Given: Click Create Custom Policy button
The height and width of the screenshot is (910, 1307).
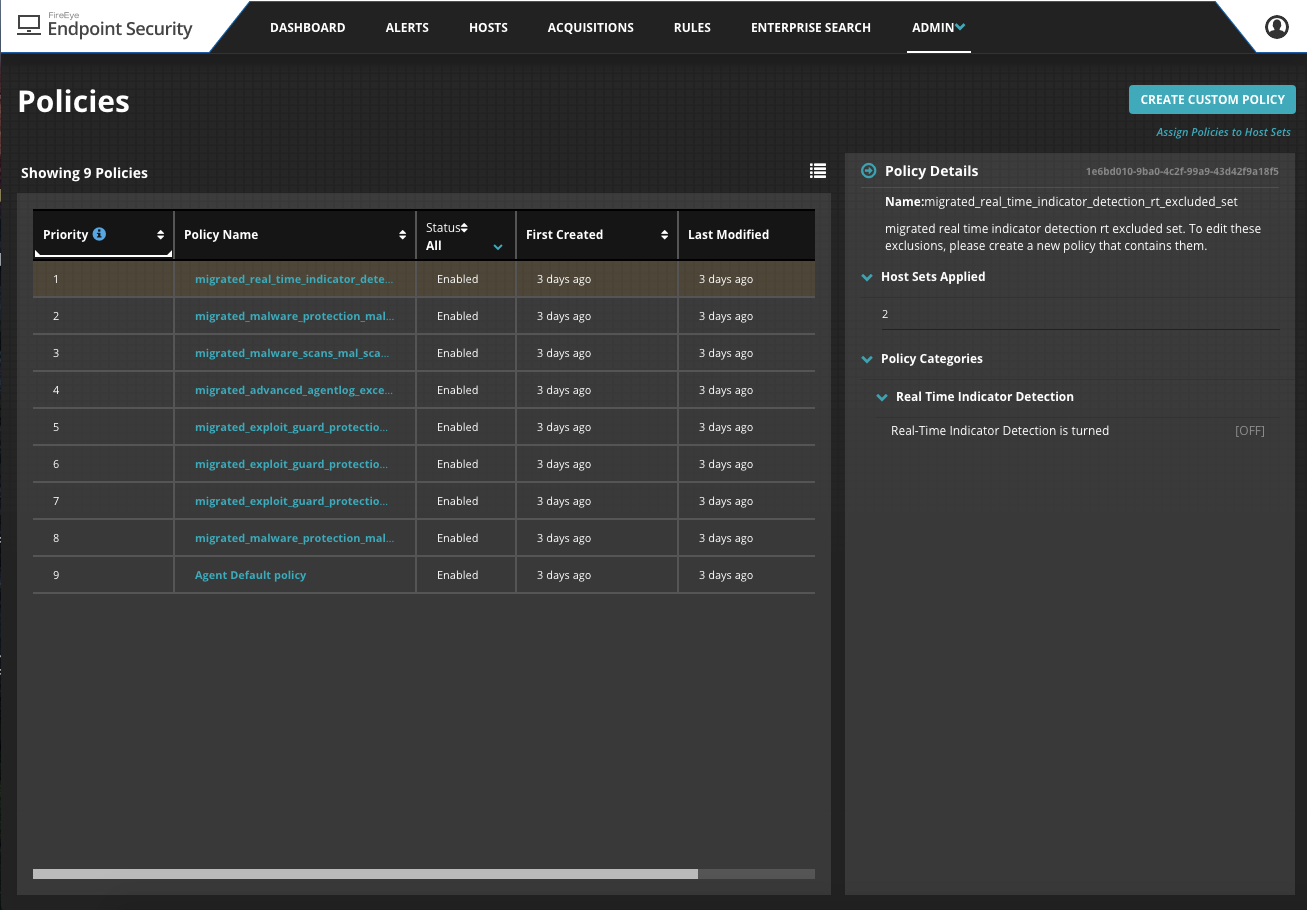Looking at the screenshot, I should coord(1212,99).
